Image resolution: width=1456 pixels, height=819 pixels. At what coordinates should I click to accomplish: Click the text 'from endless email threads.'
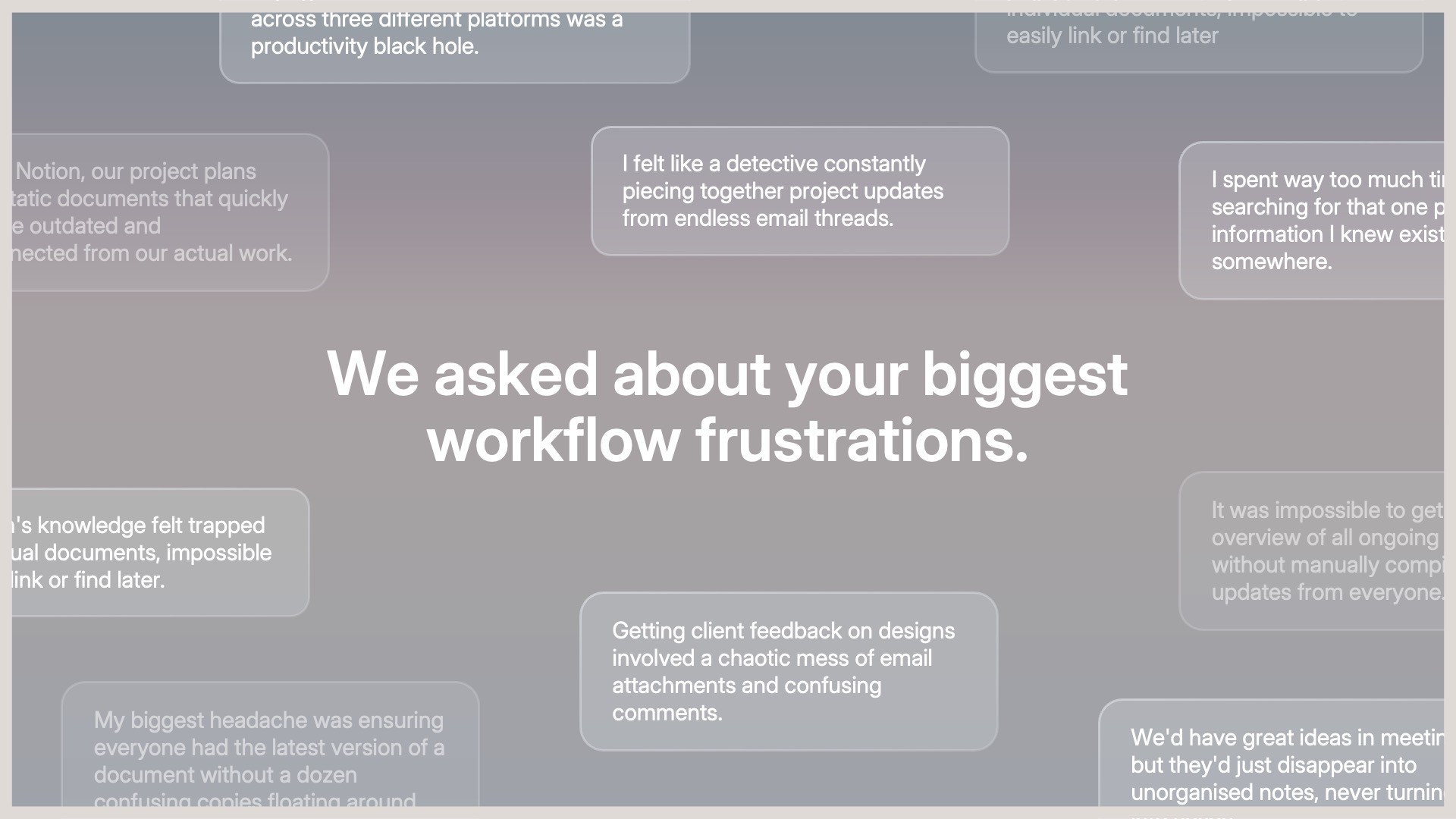[x=758, y=218]
